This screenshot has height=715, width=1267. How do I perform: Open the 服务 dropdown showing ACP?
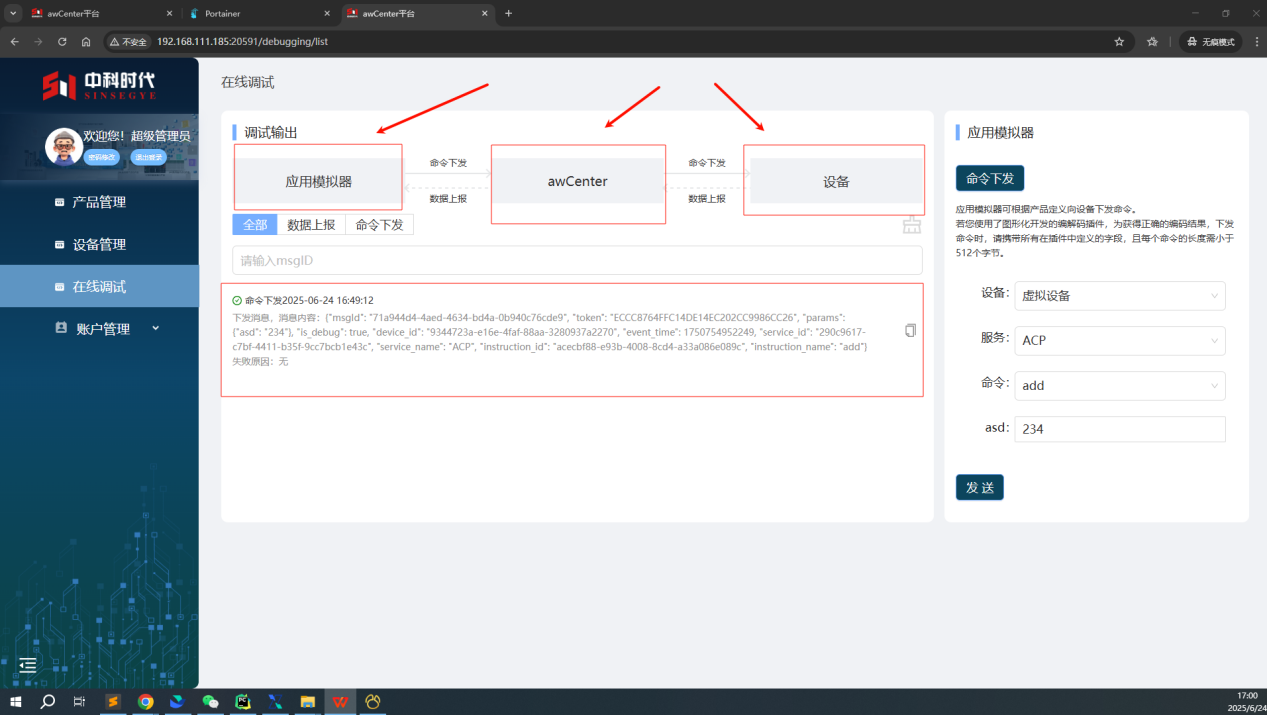[1119, 340]
